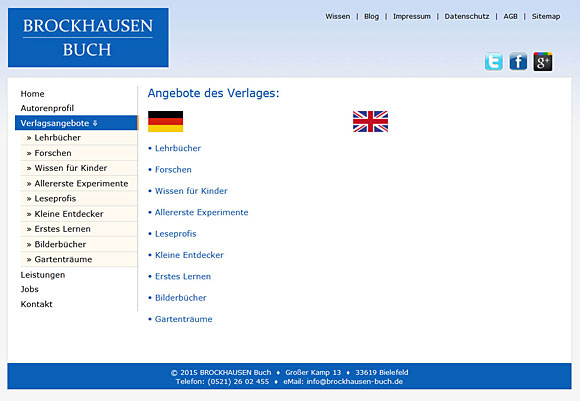The height and width of the screenshot is (401, 580).
Task: Select sidebar submenu Gartenträume
Action: pos(79,259)
